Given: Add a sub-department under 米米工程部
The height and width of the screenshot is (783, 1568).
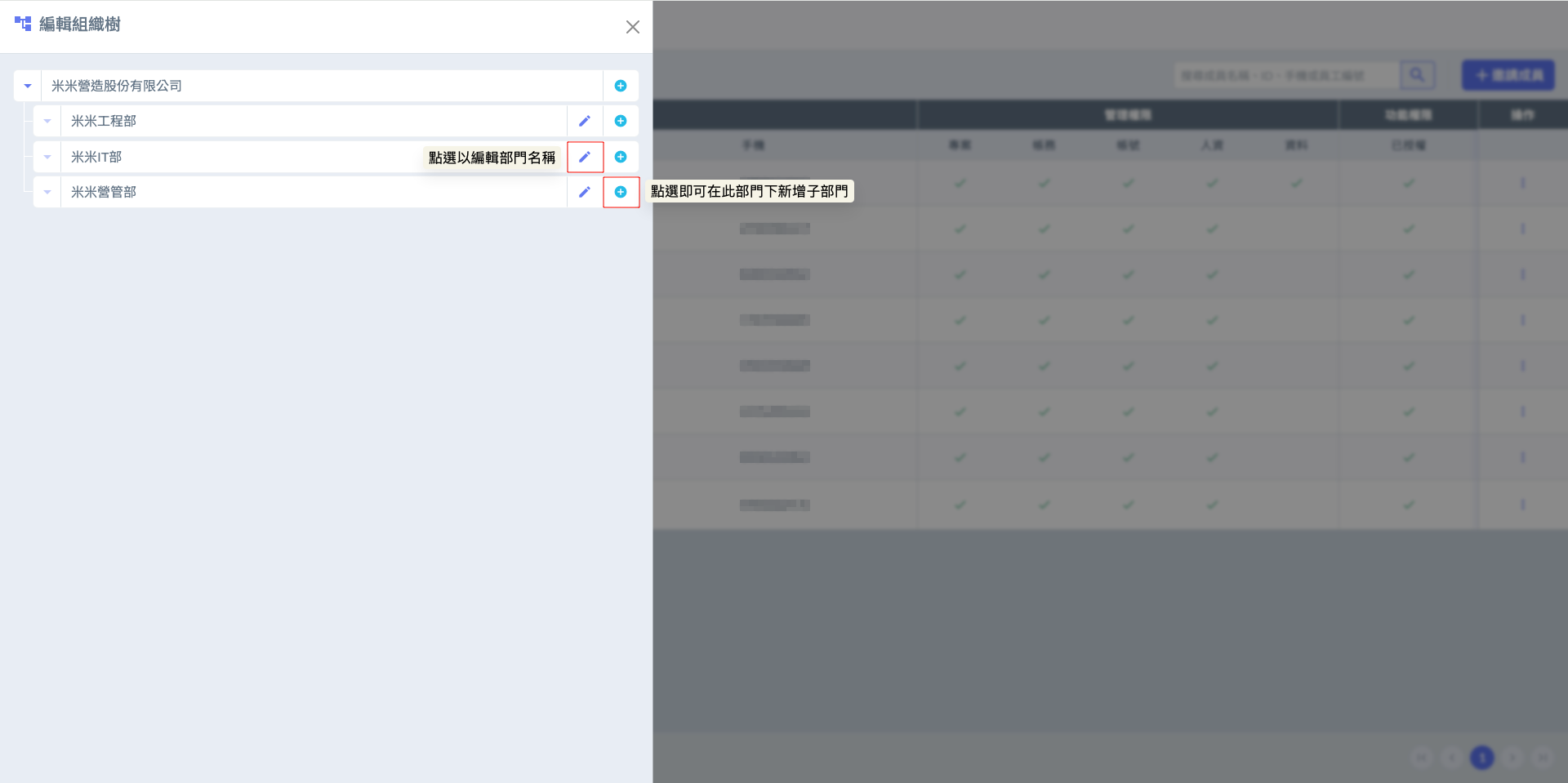Looking at the screenshot, I should click(x=621, y=121).
